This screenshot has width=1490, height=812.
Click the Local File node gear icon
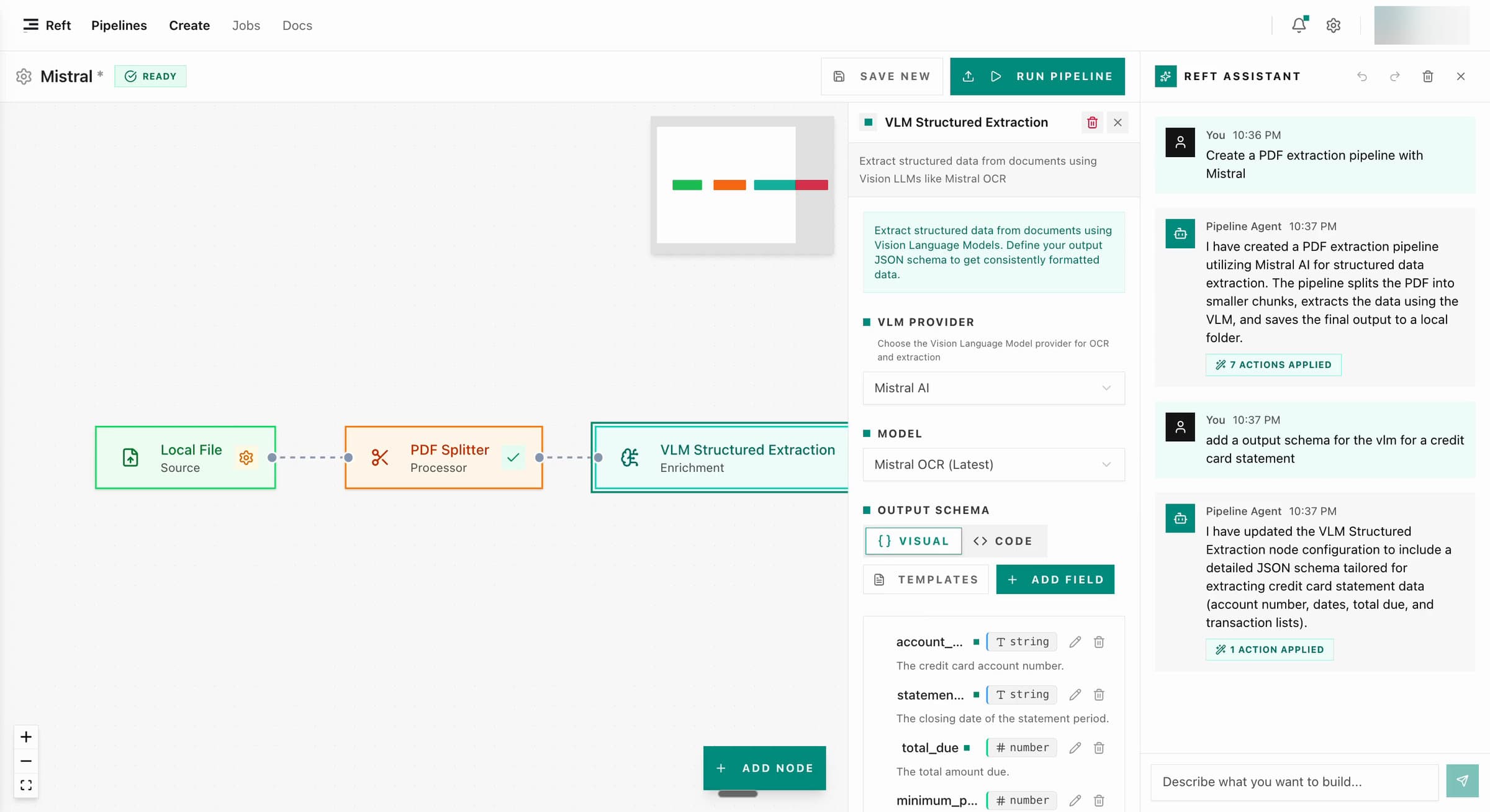pyautogui.click(x=246, y=458)
